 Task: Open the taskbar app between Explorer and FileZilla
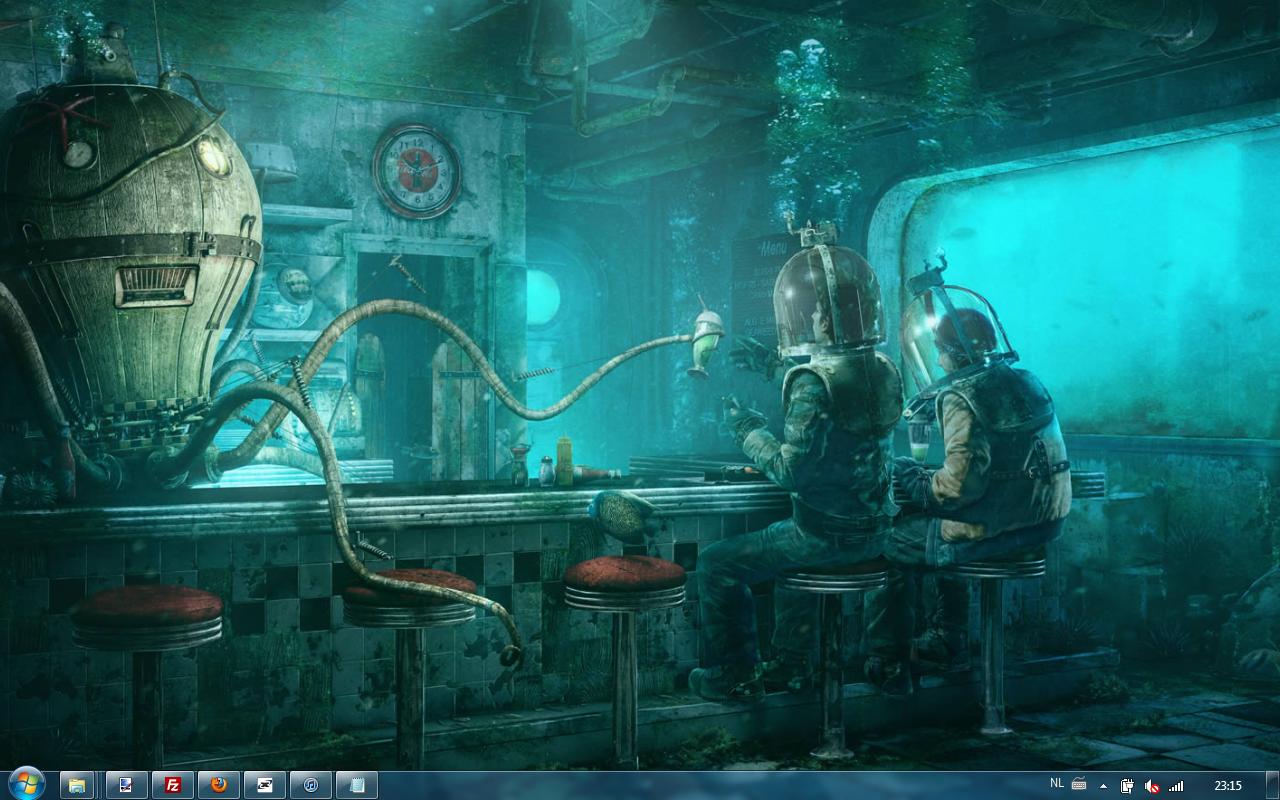(x=127, y=785)
